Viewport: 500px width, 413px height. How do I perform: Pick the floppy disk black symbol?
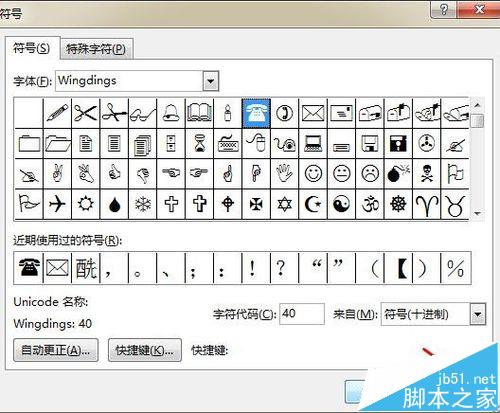(x=398, y=144)
